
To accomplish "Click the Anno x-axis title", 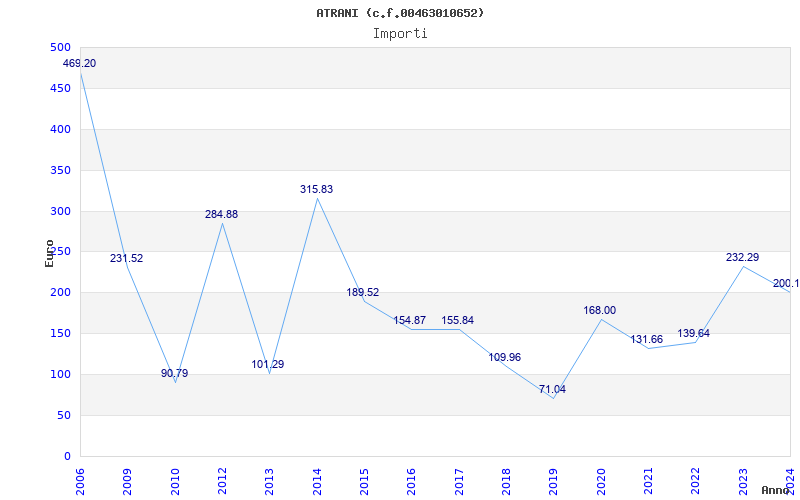I will (x=775, y=490).
